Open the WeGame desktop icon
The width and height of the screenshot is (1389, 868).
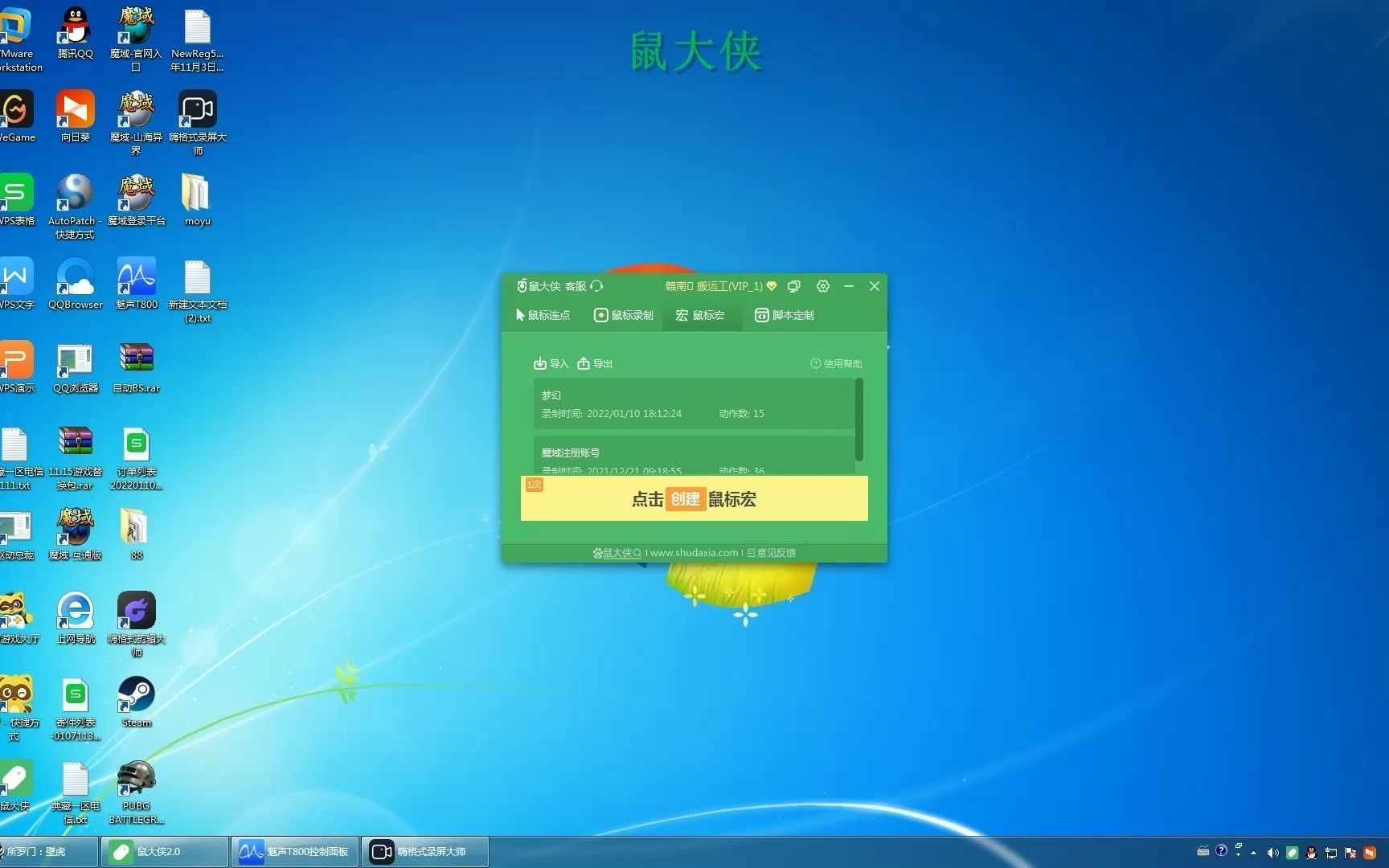[17, 117]
